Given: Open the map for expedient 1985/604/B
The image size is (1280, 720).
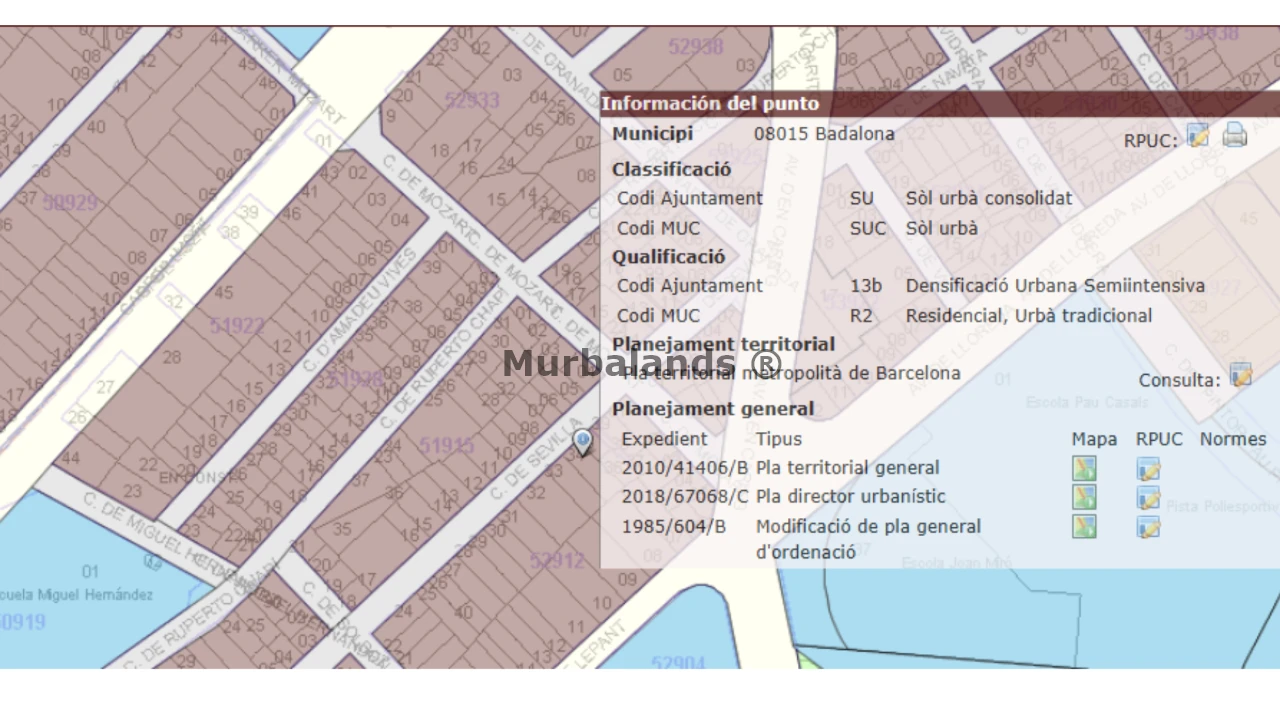Looking at the screenshot, I should [x=1084, y=526].
